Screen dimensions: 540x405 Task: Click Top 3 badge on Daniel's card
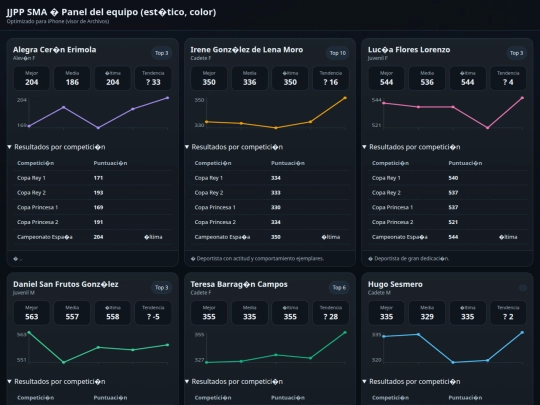(162, 288)
